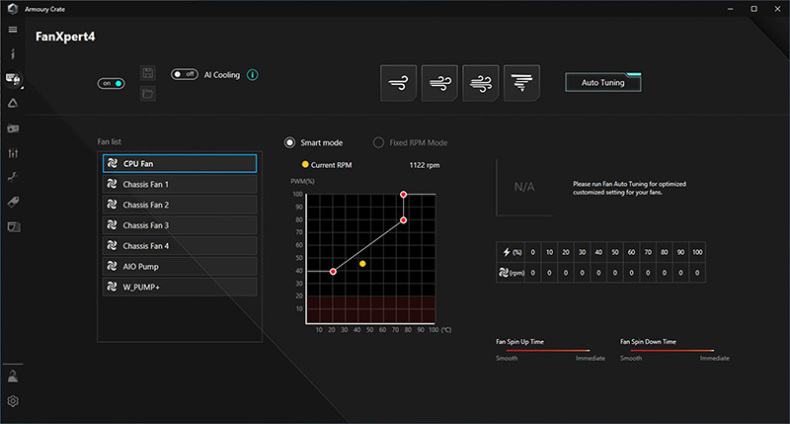Screen dimensions: 790x424
Task: Click the lightning power percent row icon
Action: click(x=507, y=252)
